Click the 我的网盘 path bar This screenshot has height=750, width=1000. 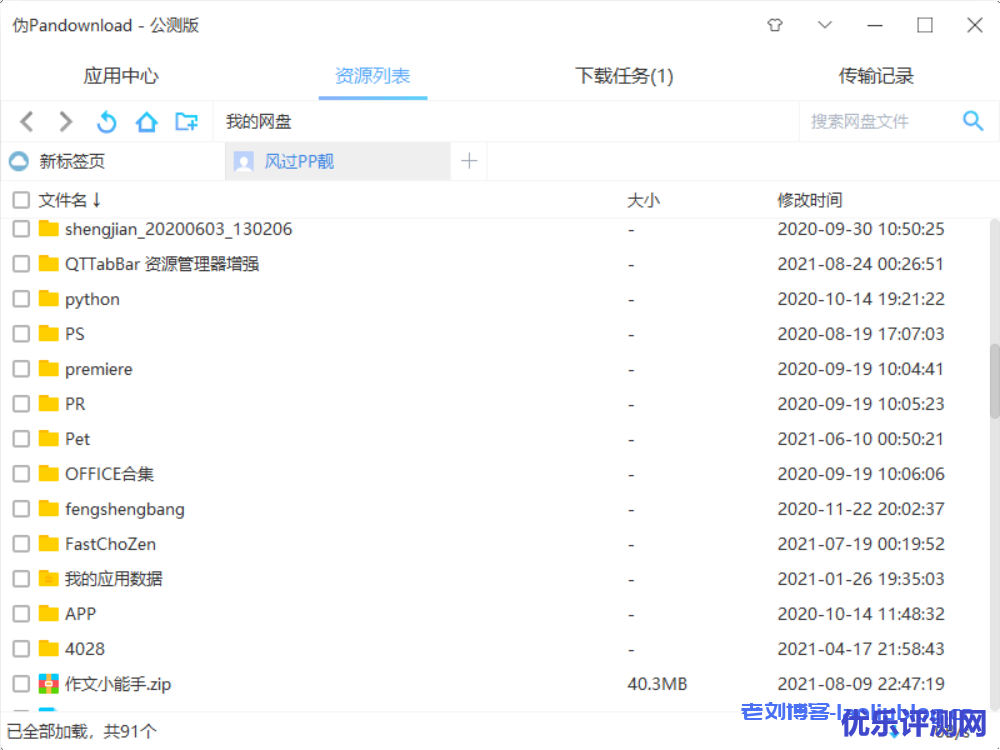point(505,121)
